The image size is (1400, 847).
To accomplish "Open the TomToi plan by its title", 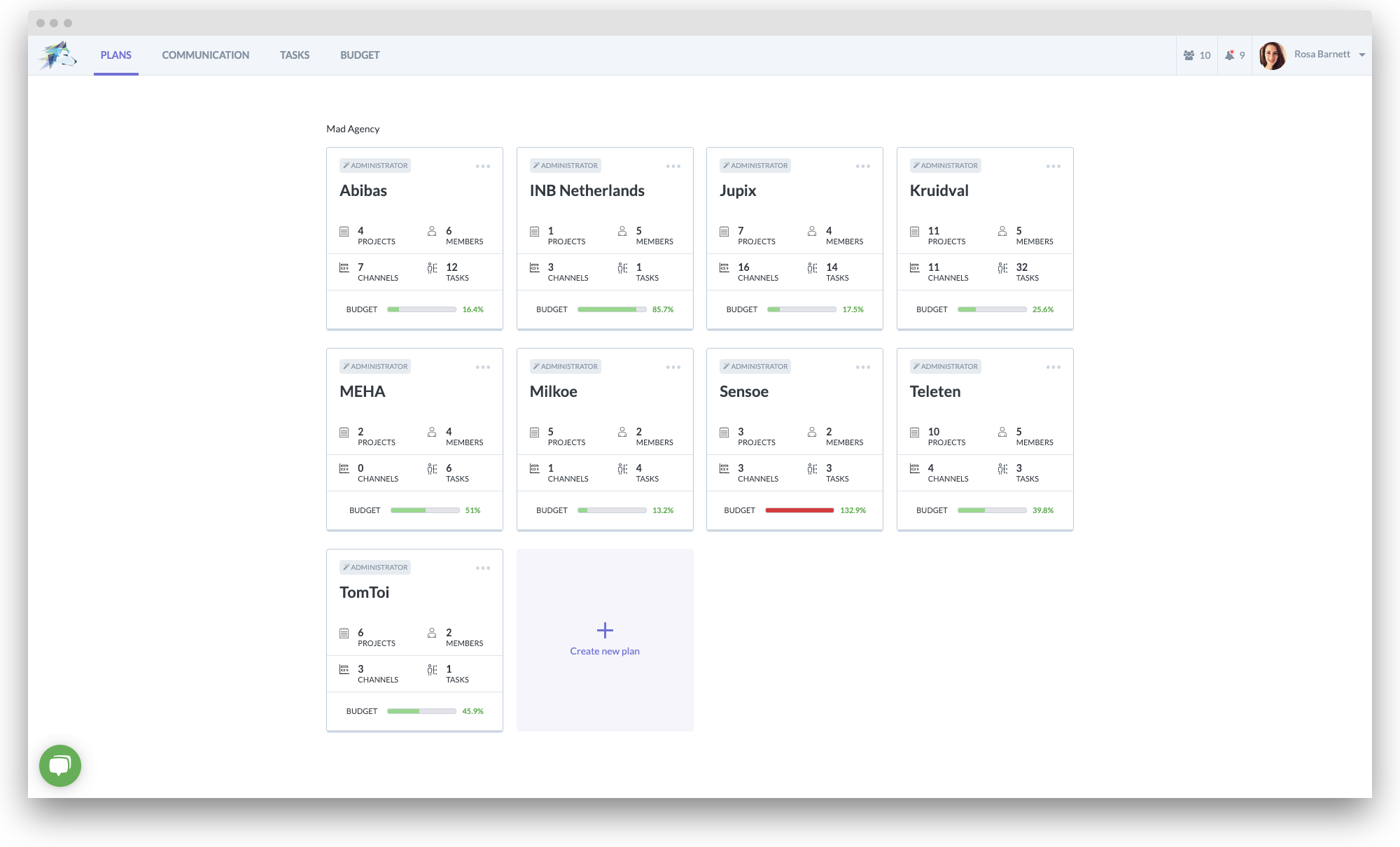I will (366, 592).
